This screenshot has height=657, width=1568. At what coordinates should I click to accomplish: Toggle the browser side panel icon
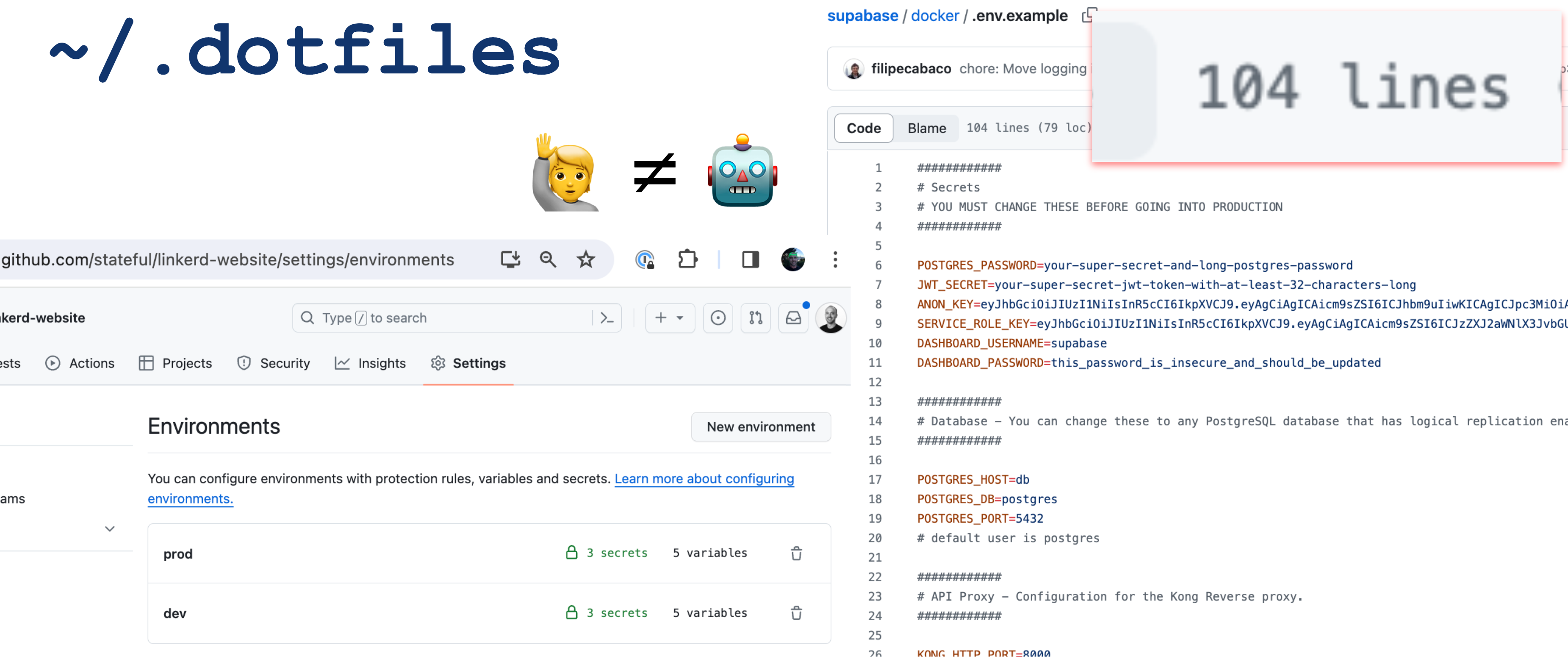[x=749, y=259]
